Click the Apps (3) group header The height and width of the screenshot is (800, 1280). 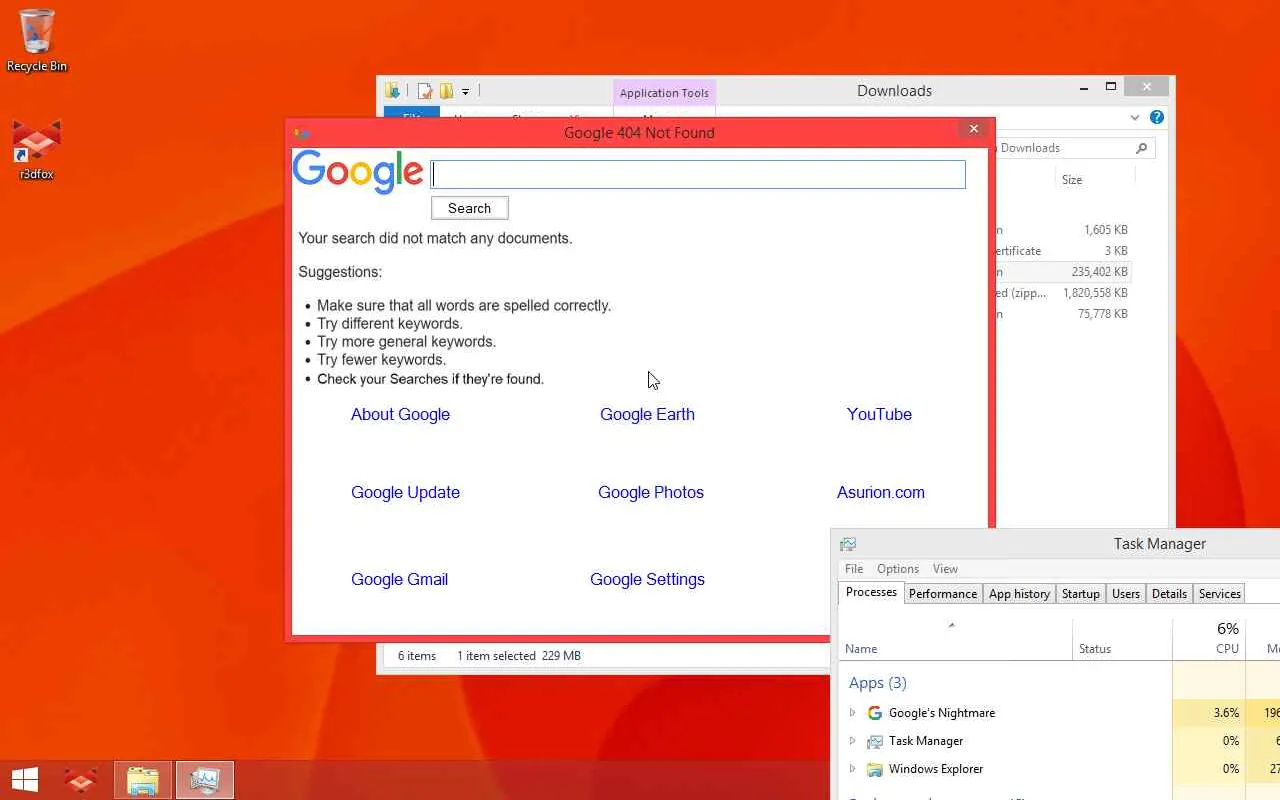(x=878, y=683)
